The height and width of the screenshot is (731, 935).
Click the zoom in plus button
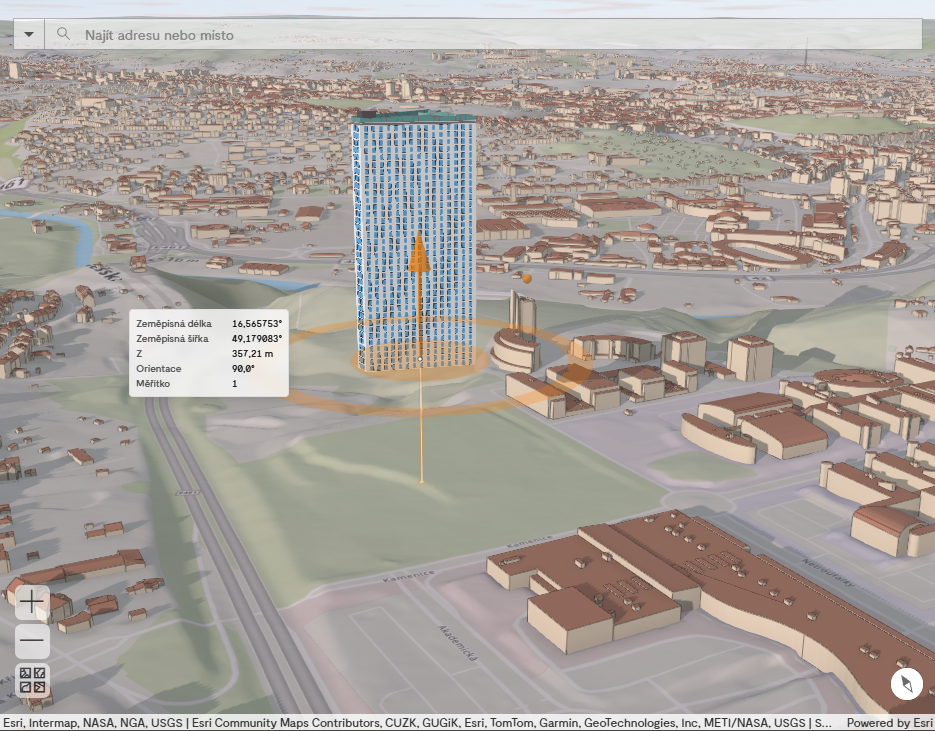point(32,601)
